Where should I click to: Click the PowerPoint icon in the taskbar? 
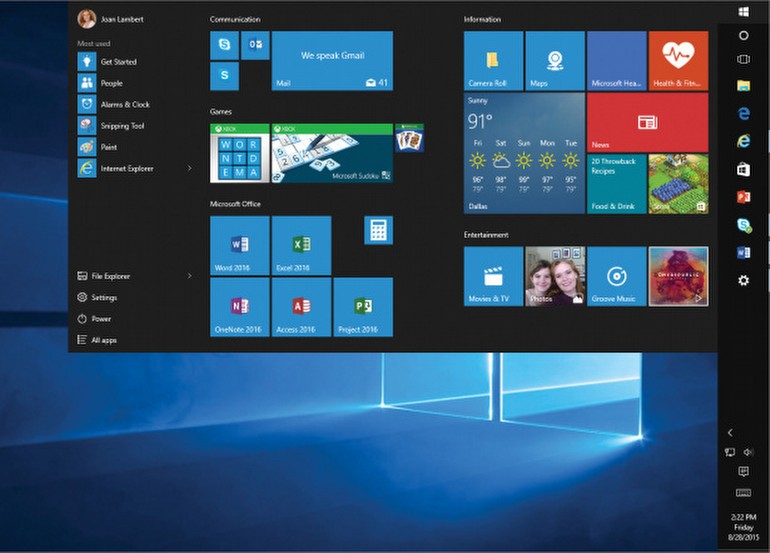tap(743, 197)
